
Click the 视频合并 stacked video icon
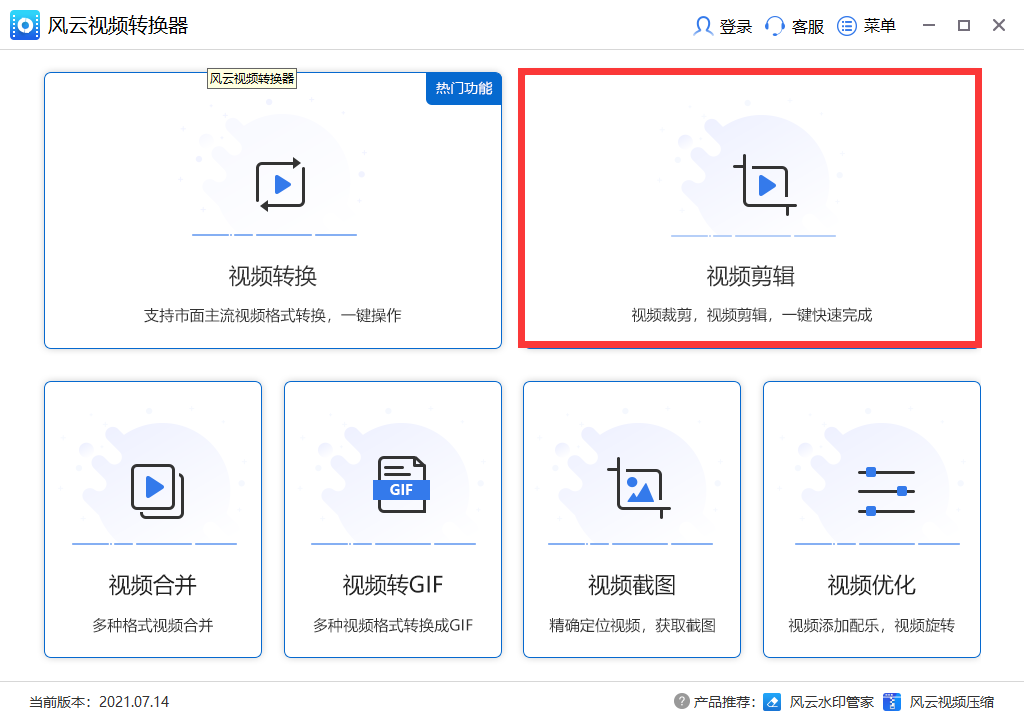click(157, 491)
